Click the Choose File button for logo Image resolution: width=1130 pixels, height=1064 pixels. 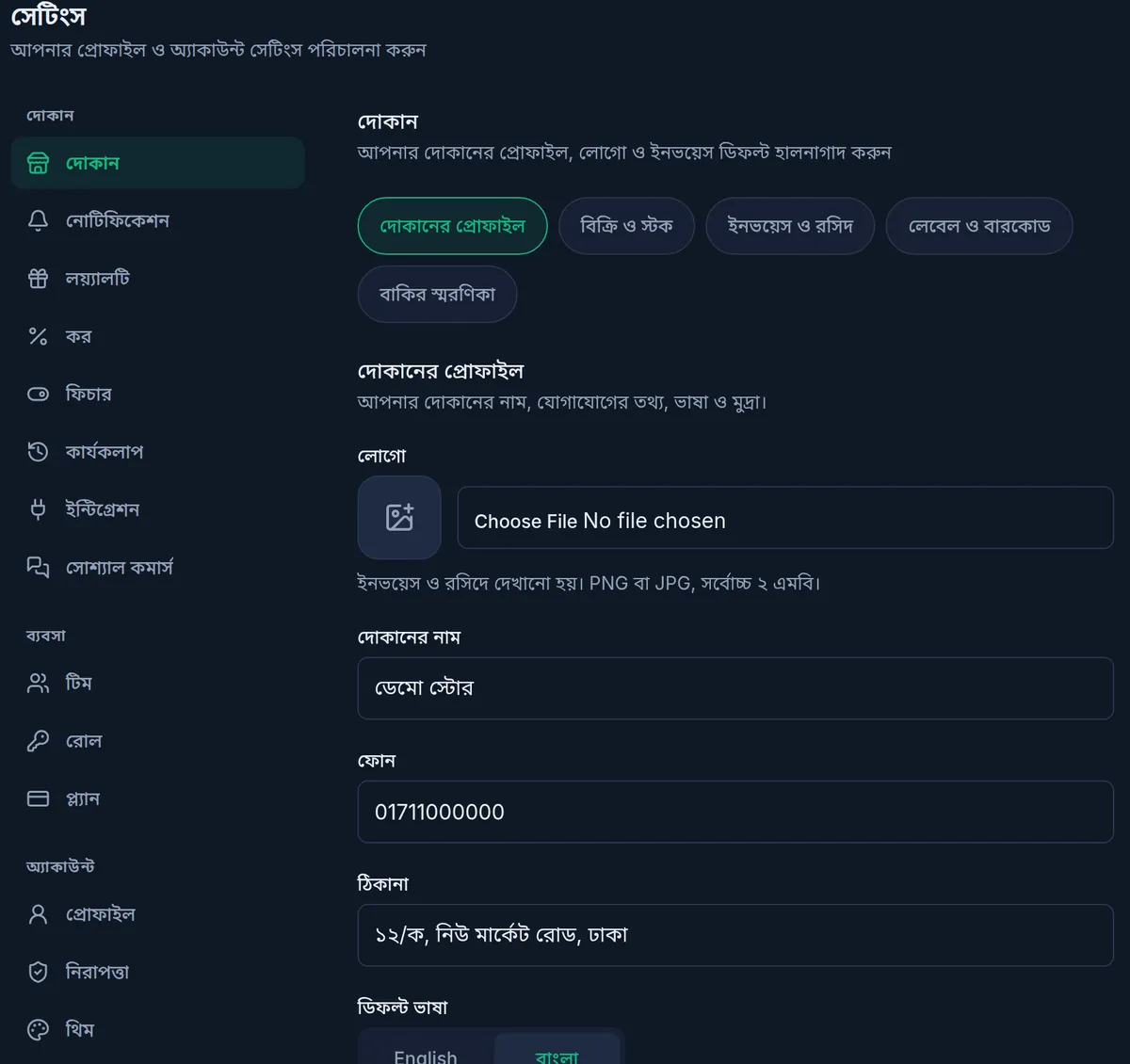[x=525, y=521]
